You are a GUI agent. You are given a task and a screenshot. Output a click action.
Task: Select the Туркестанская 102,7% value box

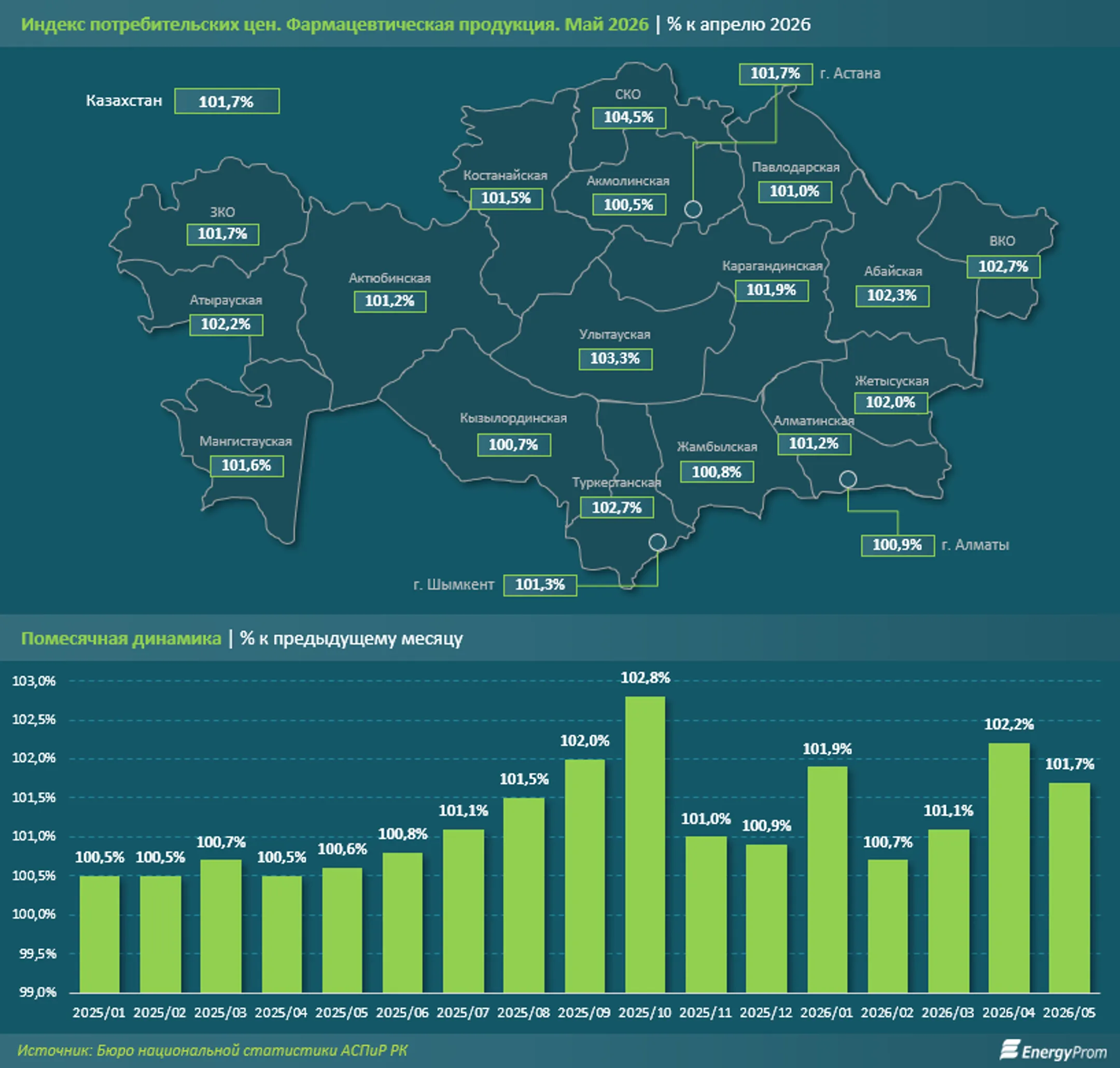617,507
